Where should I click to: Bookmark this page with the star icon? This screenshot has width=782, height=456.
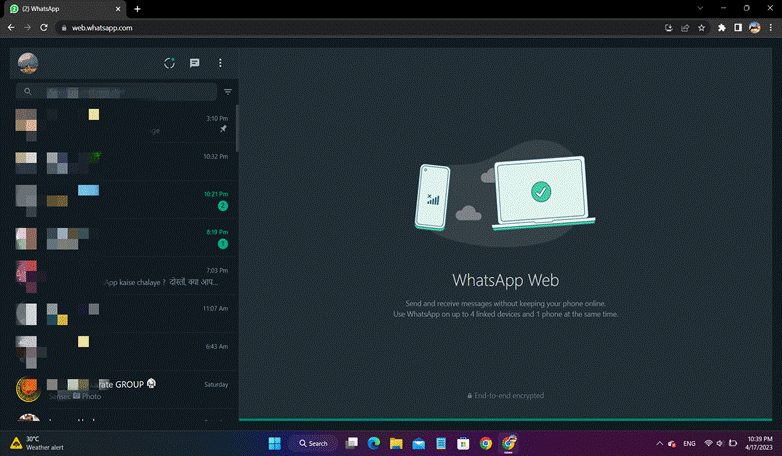702,28
